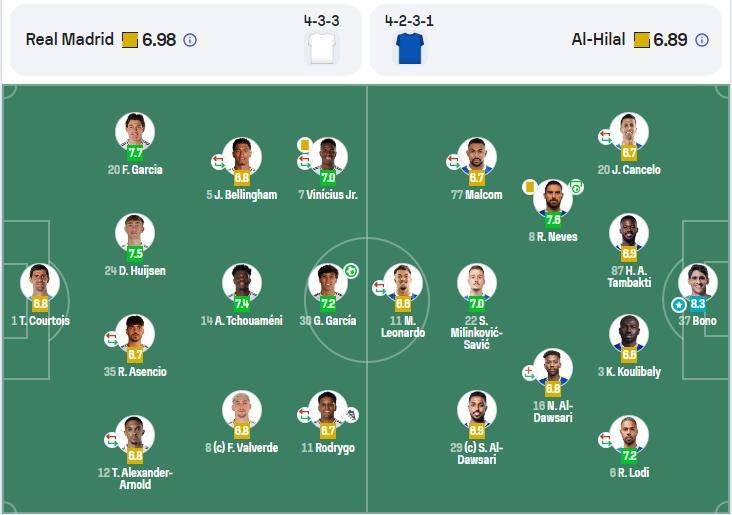The image size is (732, 515).
Task: Click the white Real Madrid jersey icon
Action: click(x=322, y=48)
